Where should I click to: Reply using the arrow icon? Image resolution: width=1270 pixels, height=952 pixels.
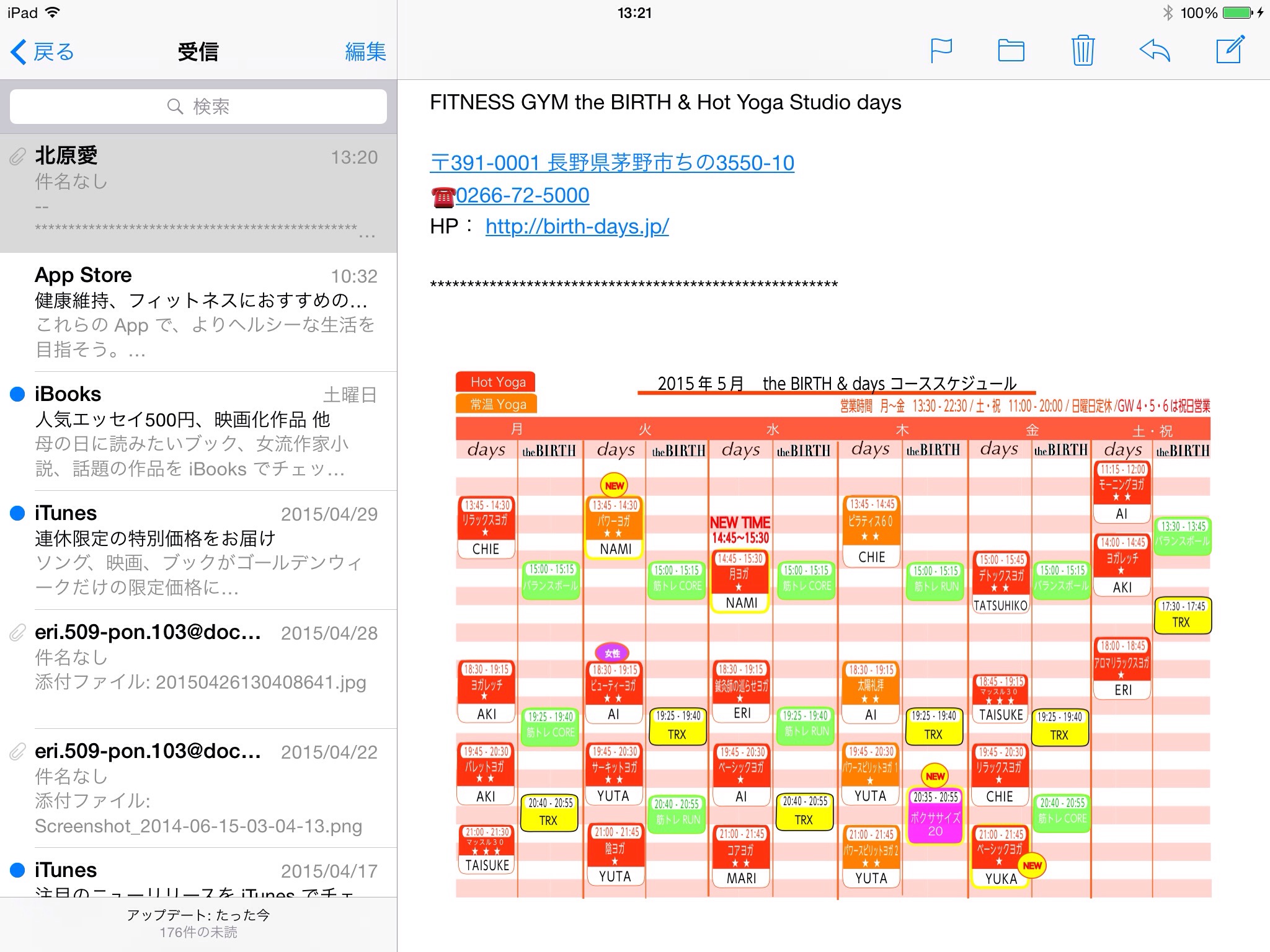1155,51
